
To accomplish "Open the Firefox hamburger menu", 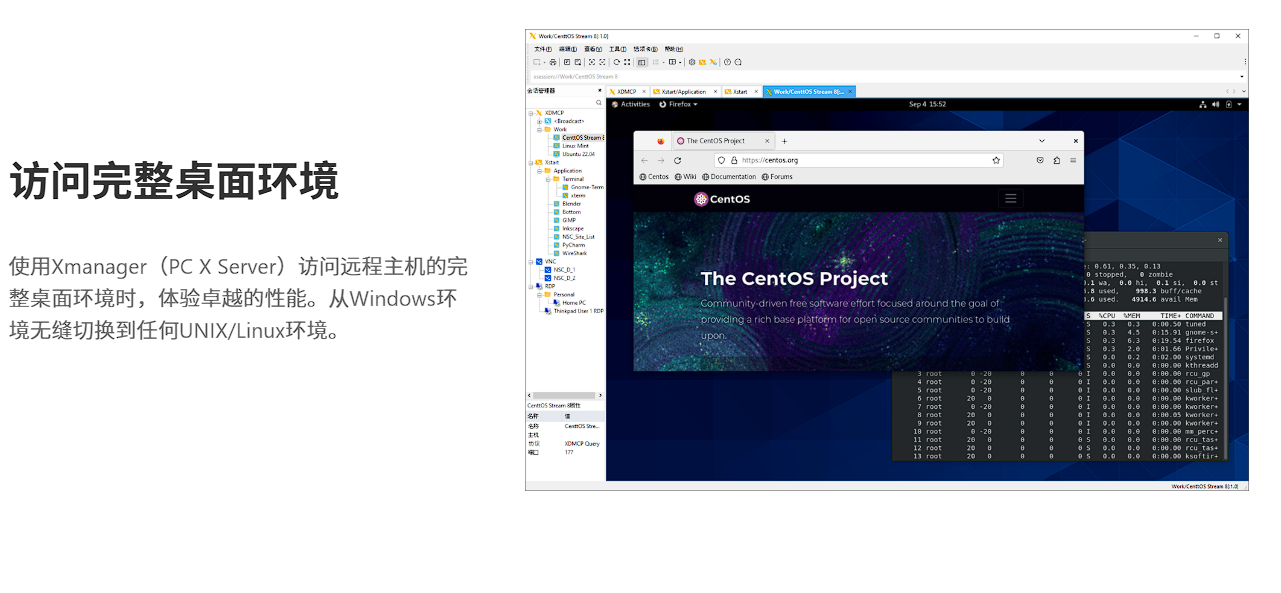I will pyautogui.click(x=1073, y=160).
